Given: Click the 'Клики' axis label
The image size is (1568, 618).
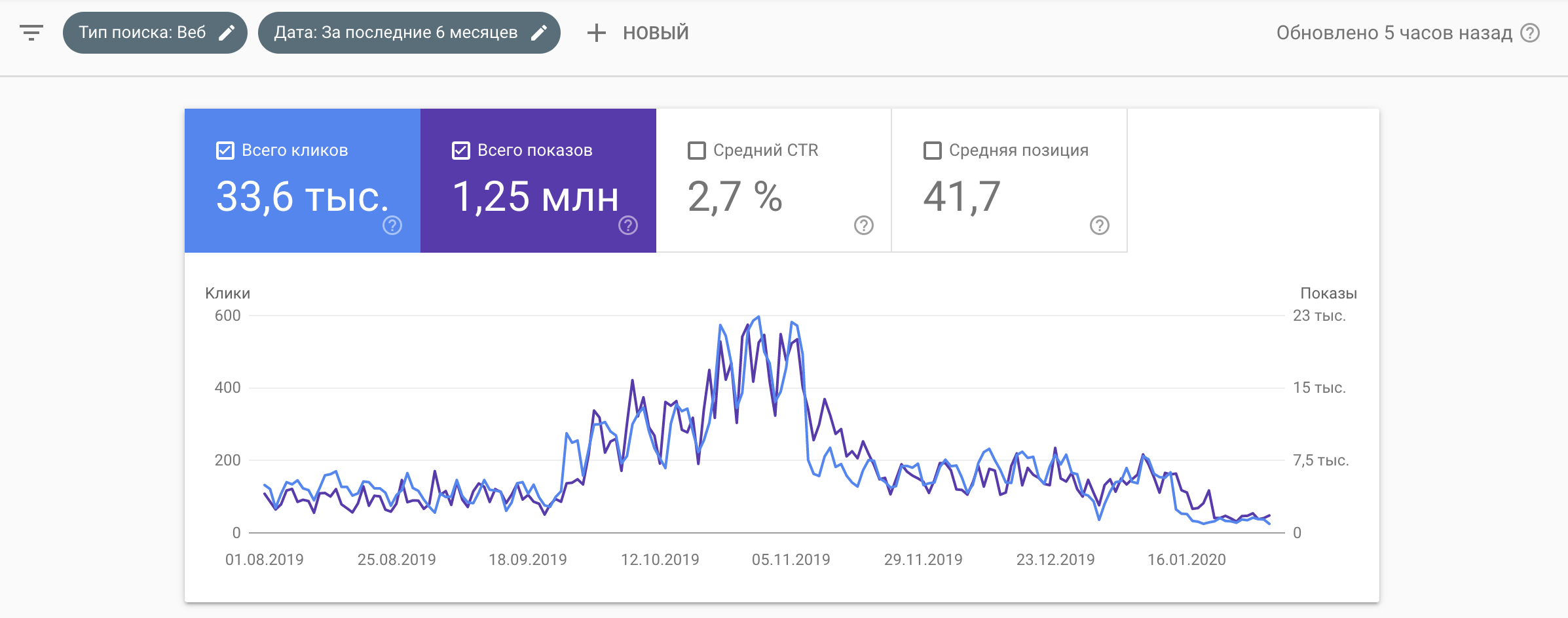Looking at the screenshot, I should (x=227, y=293).
